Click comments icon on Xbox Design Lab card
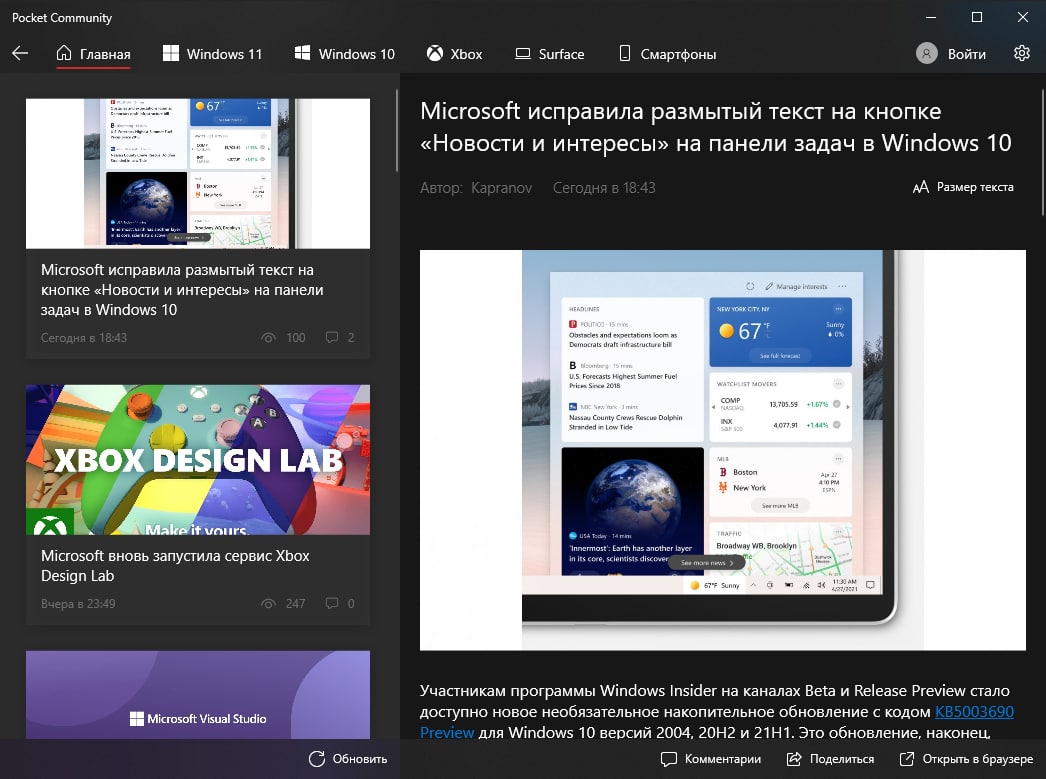Image resolution: width=1046 pixels, height=779 pixels. pyautogui.click(x=332, y=604)
